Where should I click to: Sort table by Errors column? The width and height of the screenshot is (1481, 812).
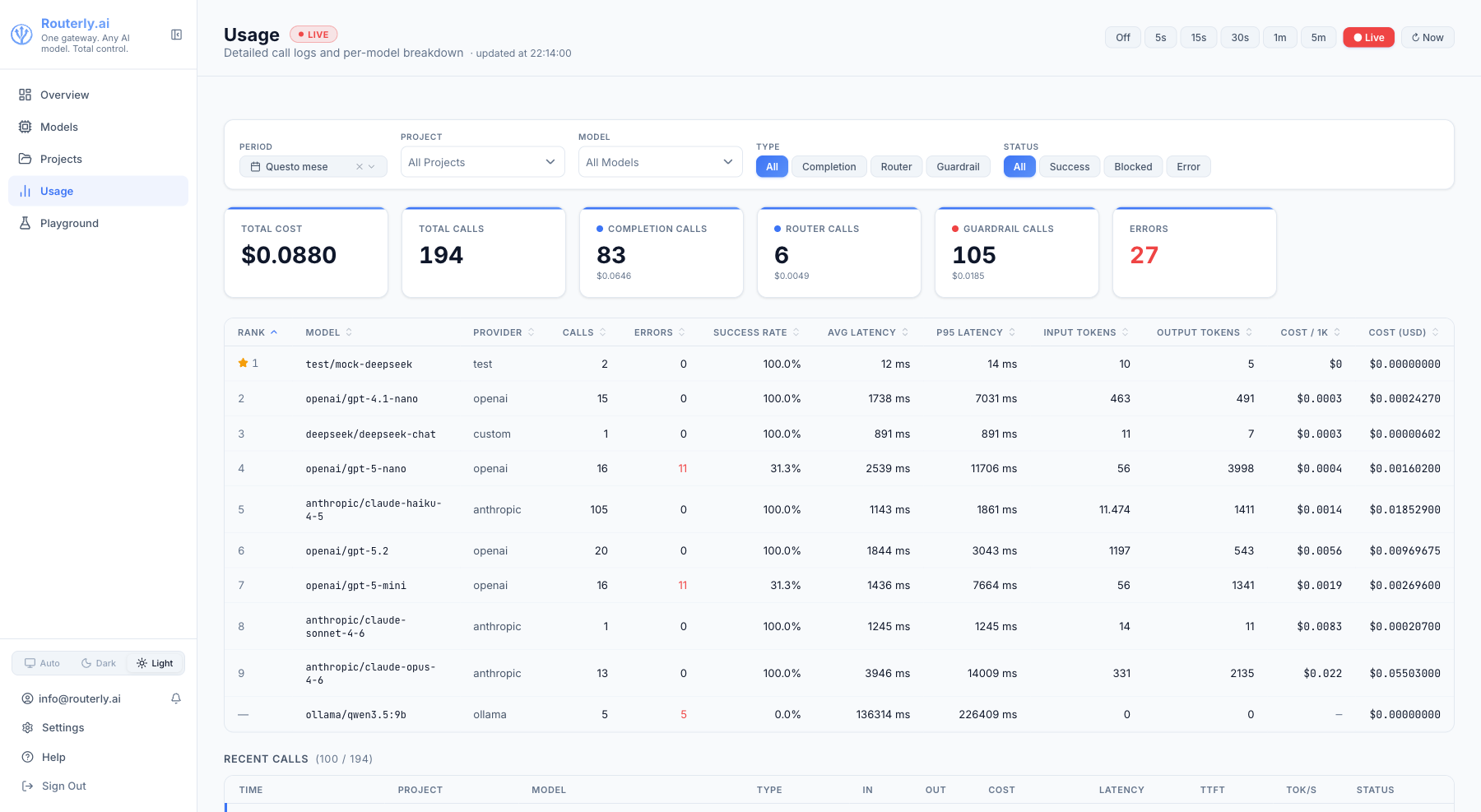click(659, 332)
